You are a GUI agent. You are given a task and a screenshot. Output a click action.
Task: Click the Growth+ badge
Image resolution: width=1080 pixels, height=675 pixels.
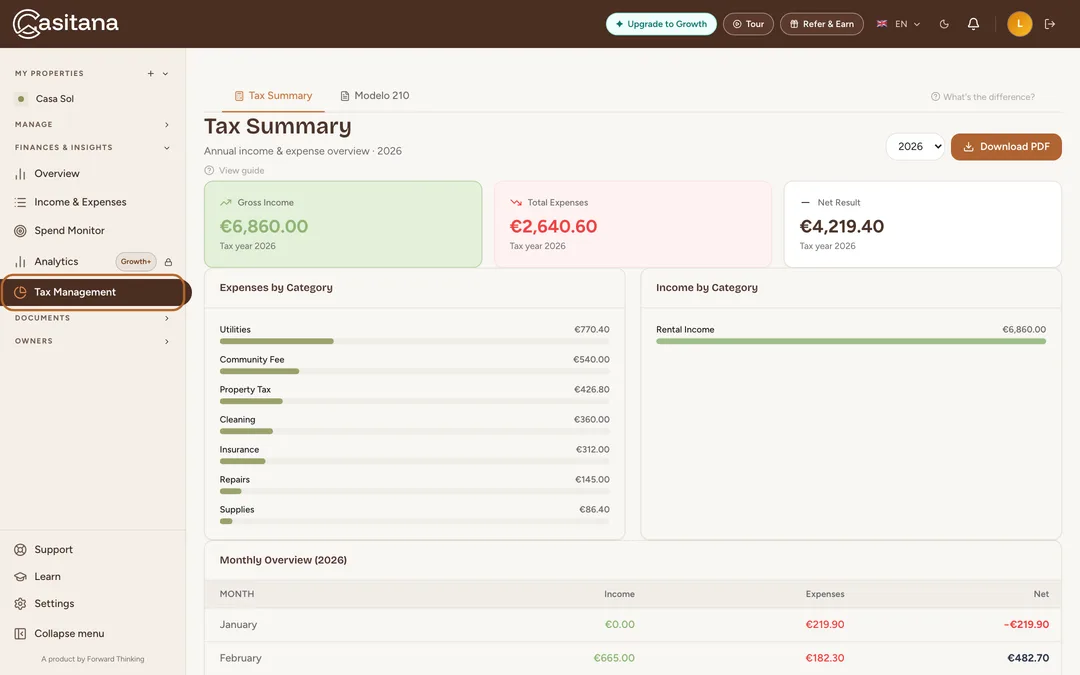tap(136, 262)
